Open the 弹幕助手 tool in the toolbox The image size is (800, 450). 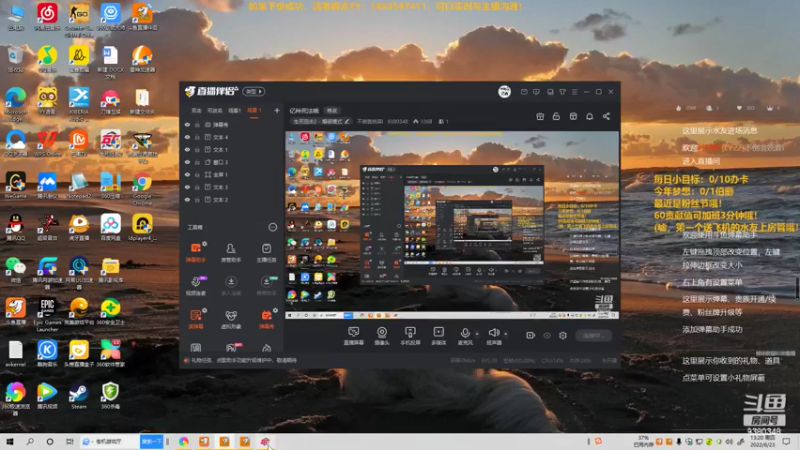tap(195, 252)
